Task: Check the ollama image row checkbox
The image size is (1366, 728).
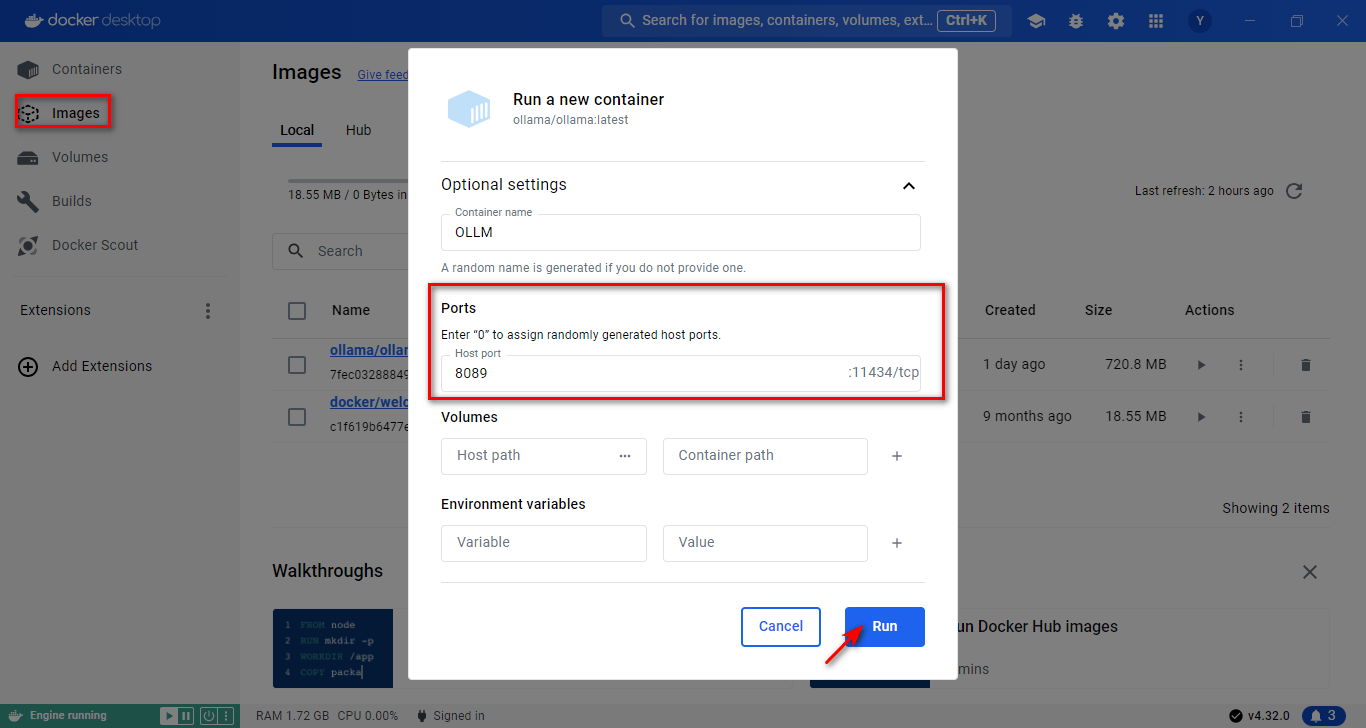Action: point(297,365)
